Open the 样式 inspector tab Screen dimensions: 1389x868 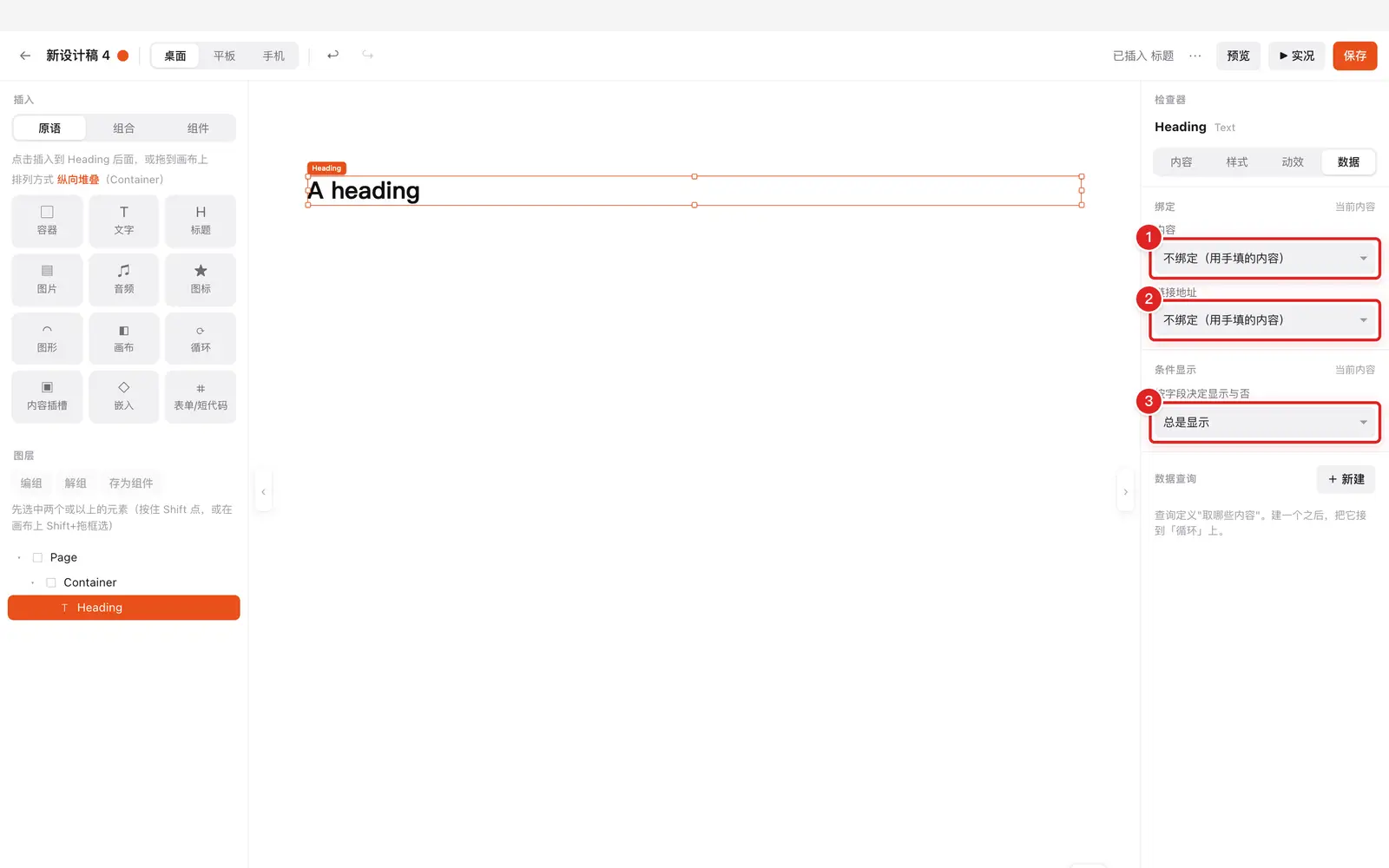click(x=1237, y=162)
